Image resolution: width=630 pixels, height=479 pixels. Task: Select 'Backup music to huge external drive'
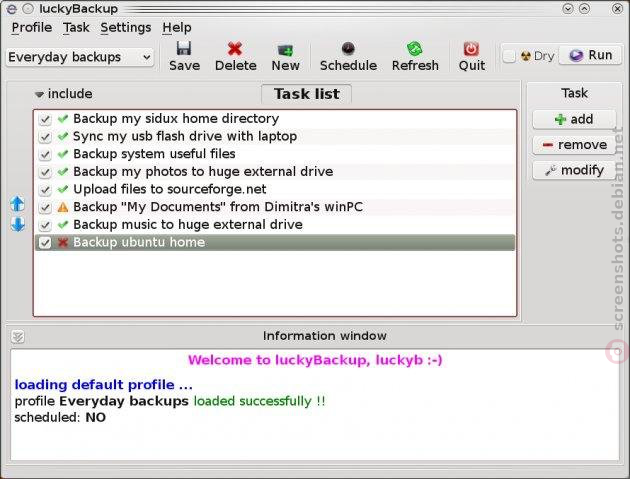click(x=275, y=225)
